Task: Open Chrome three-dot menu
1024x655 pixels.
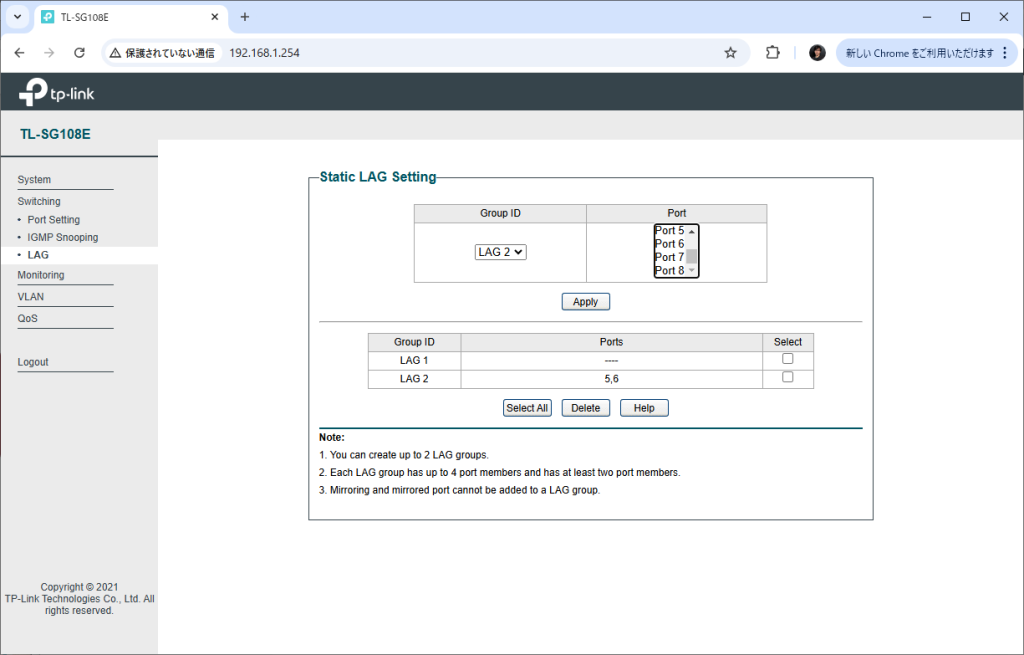Action: point(1004,53)
